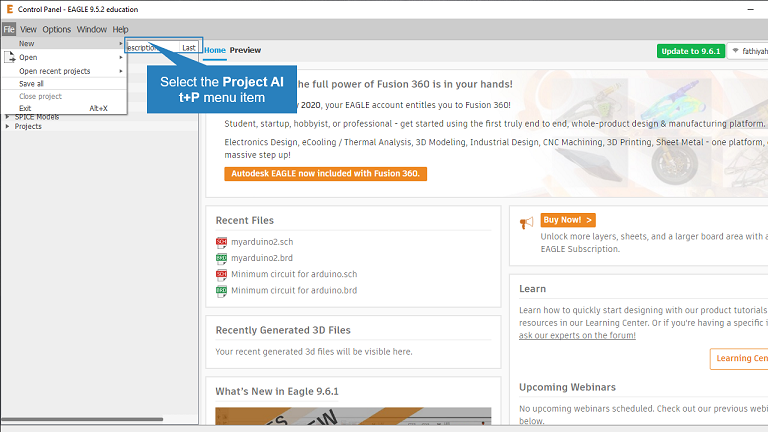Choose Save all from File menu
Screen dimensions: 768x432
point(64,84)
